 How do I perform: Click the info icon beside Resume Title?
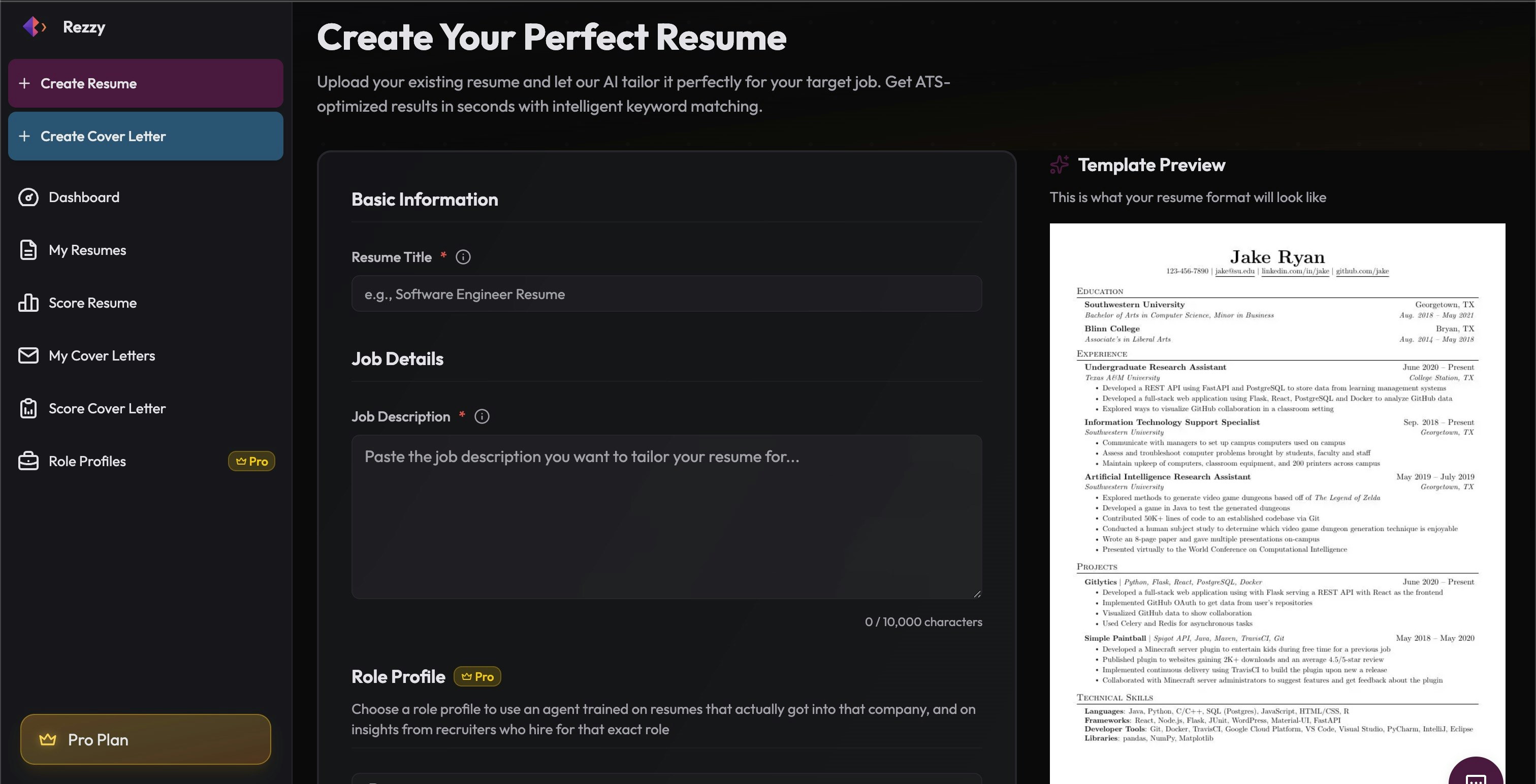pyautogui.click(x=462, y=257)
